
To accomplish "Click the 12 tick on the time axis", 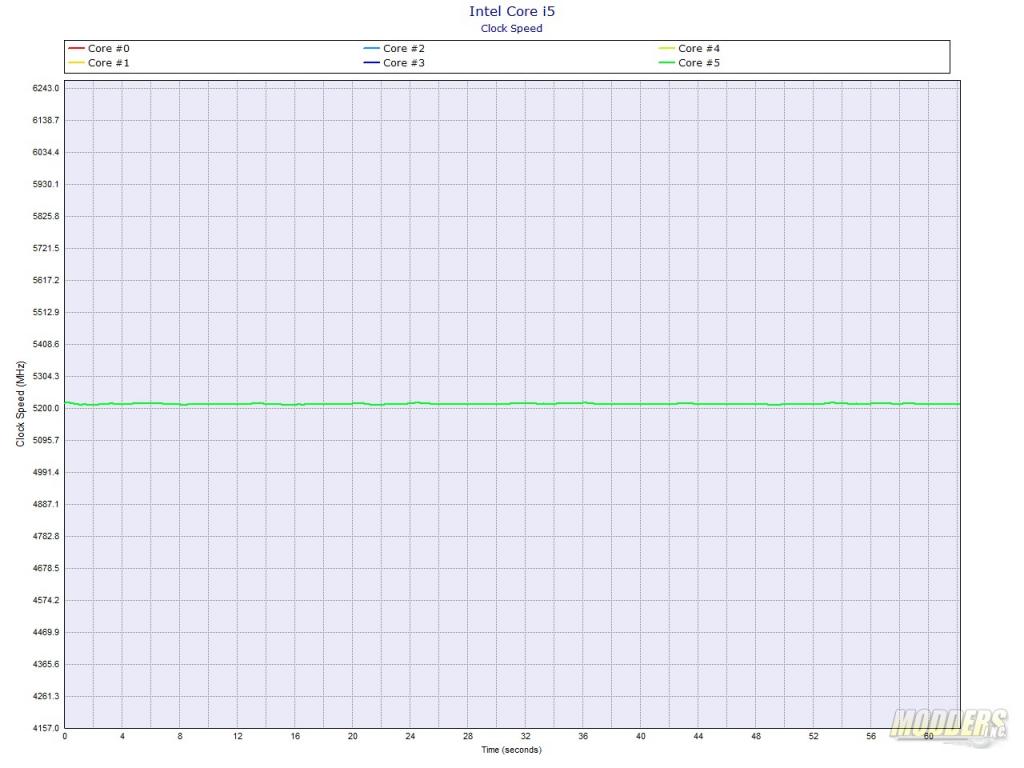I will 238,736.
